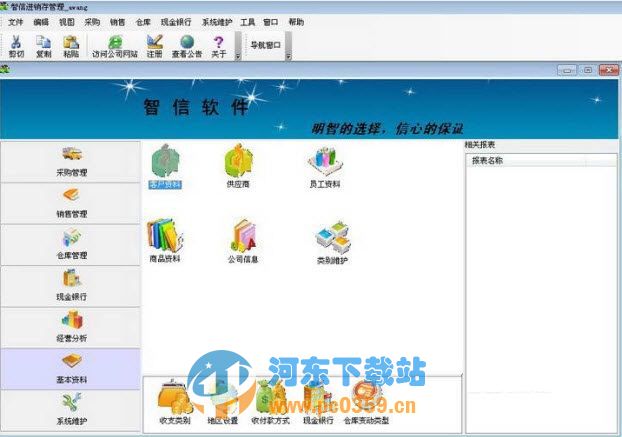Click the 注册 (register) toolbar icon
Image resolution: width=622 pixels, height=437 pixels.
point(154,46)
